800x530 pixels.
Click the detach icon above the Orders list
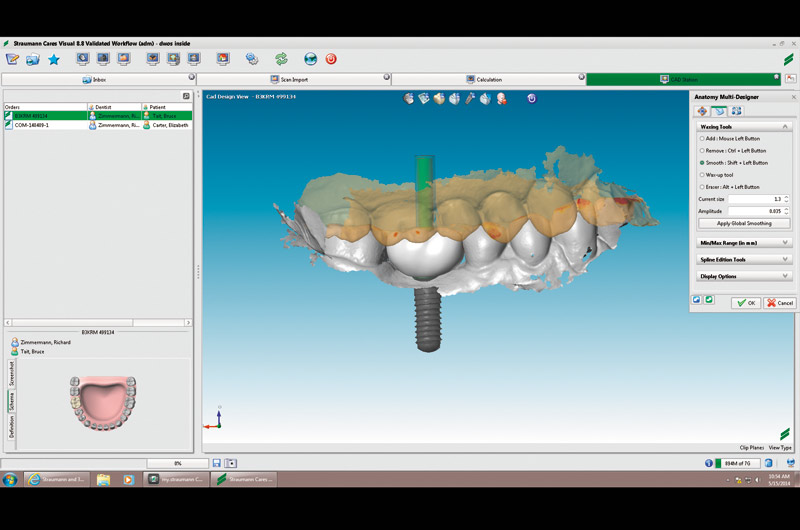(x=186, y=96)
